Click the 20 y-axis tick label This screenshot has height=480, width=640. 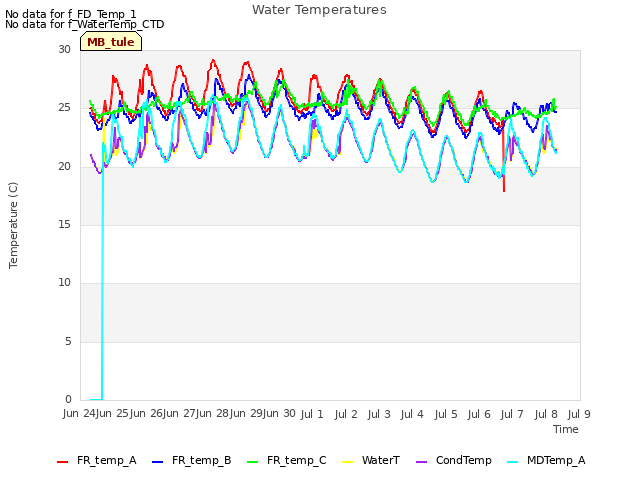(64, 166)
